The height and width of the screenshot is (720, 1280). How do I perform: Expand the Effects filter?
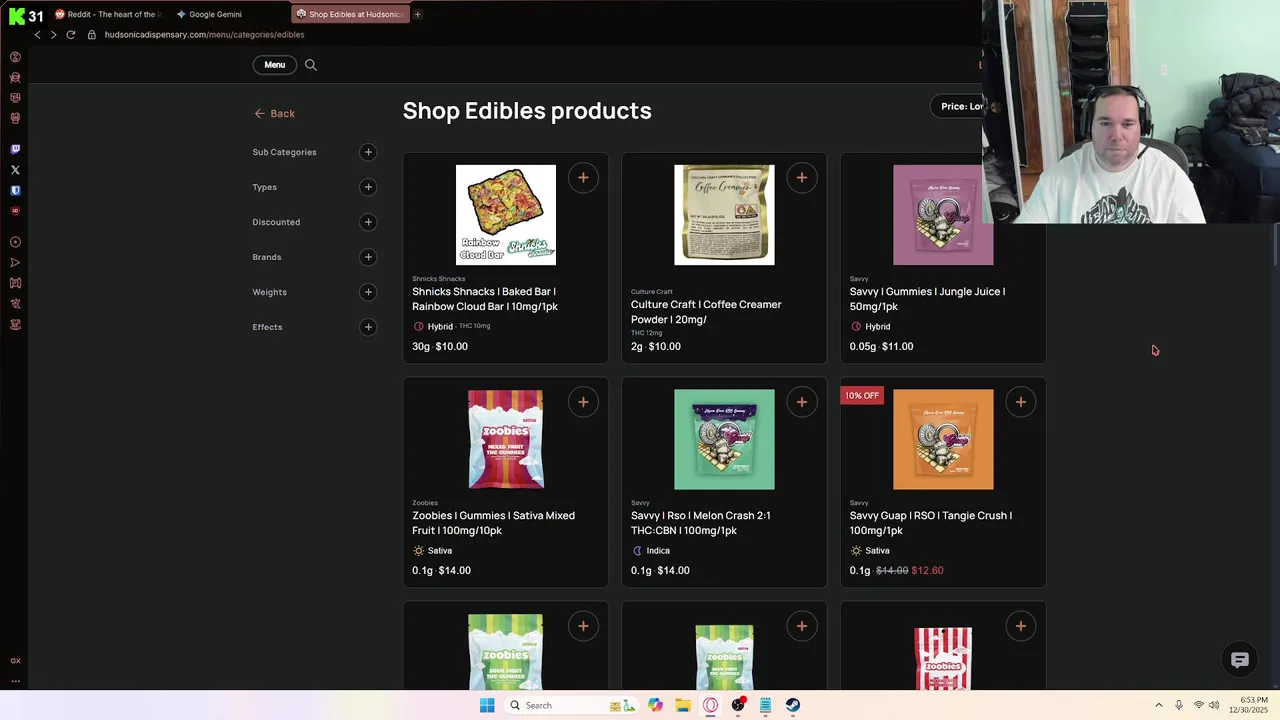point(368,327)
